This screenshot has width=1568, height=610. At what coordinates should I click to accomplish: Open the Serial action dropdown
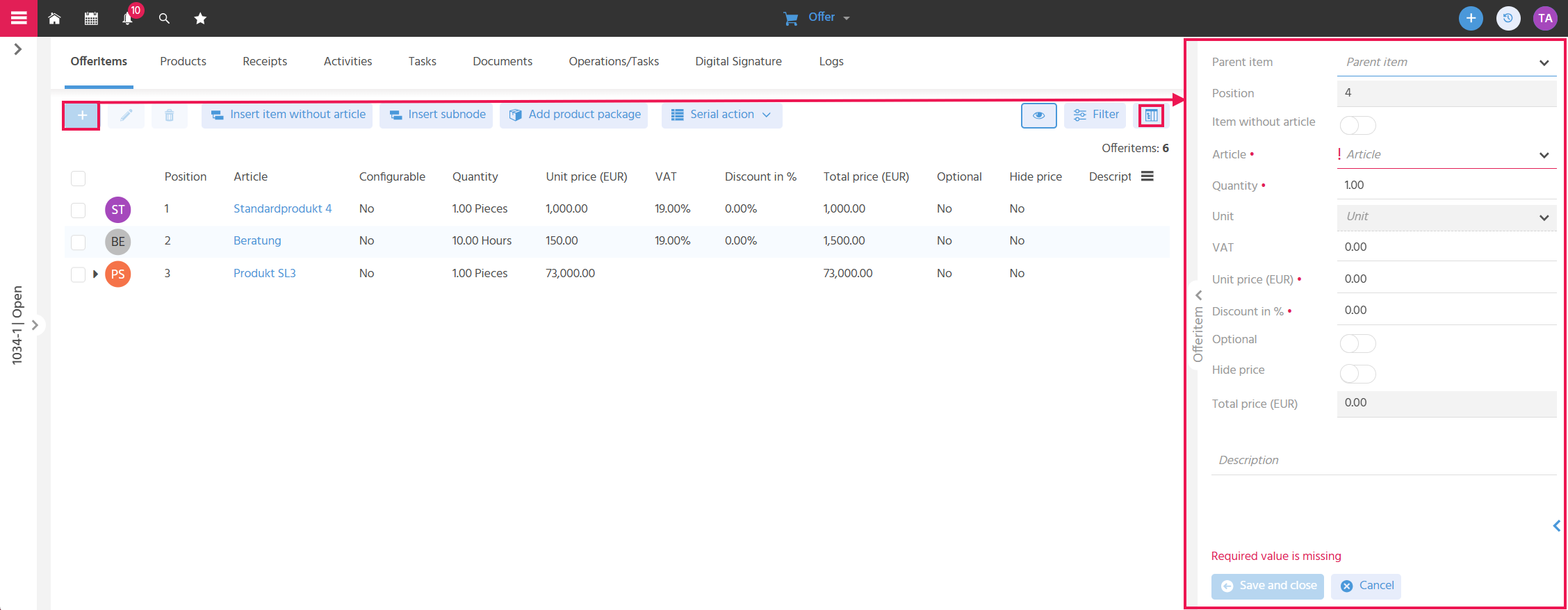[x=721, y=115]
